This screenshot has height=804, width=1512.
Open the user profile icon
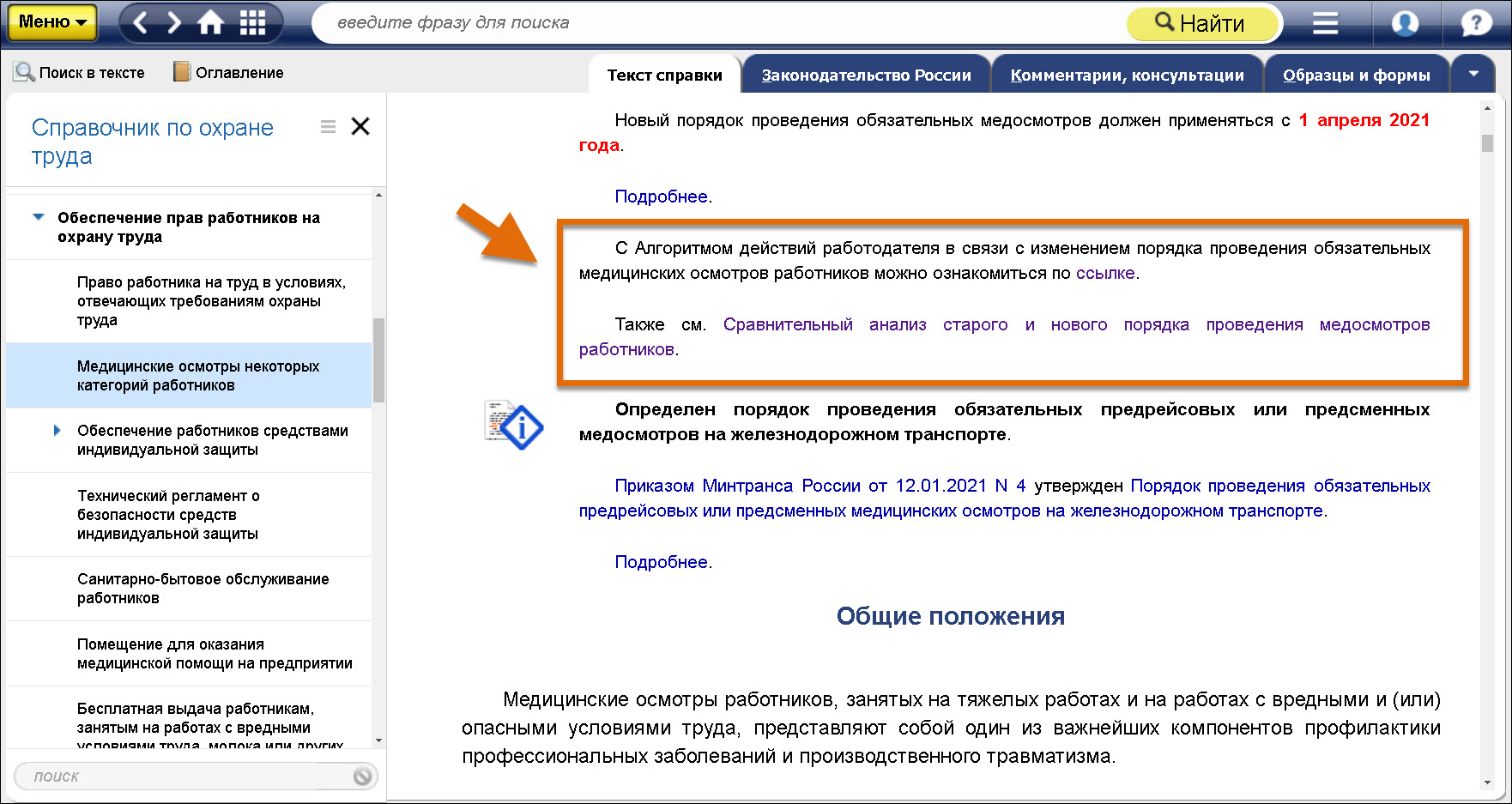(1404, 23)
